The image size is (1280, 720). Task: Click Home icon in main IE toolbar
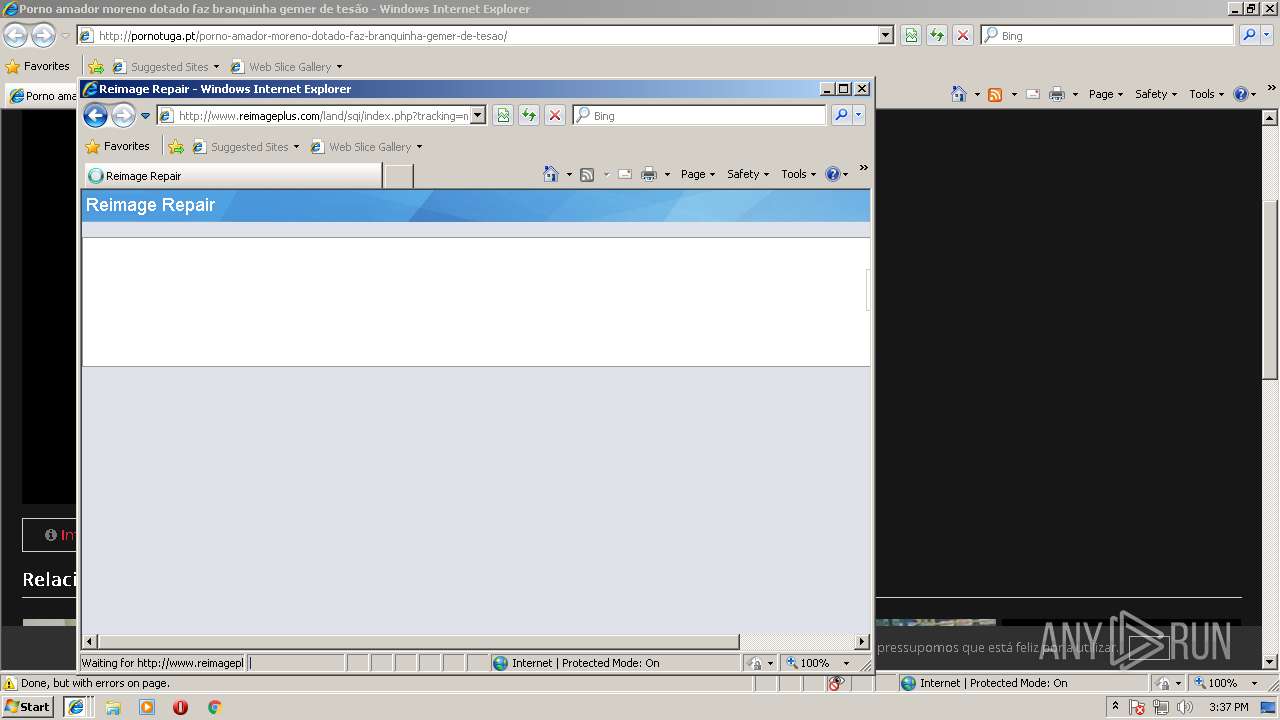point(958,94)
